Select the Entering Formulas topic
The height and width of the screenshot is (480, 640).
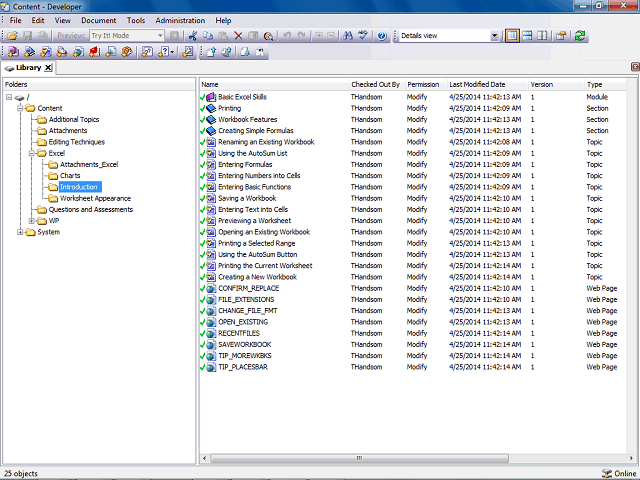coord(245,164)
